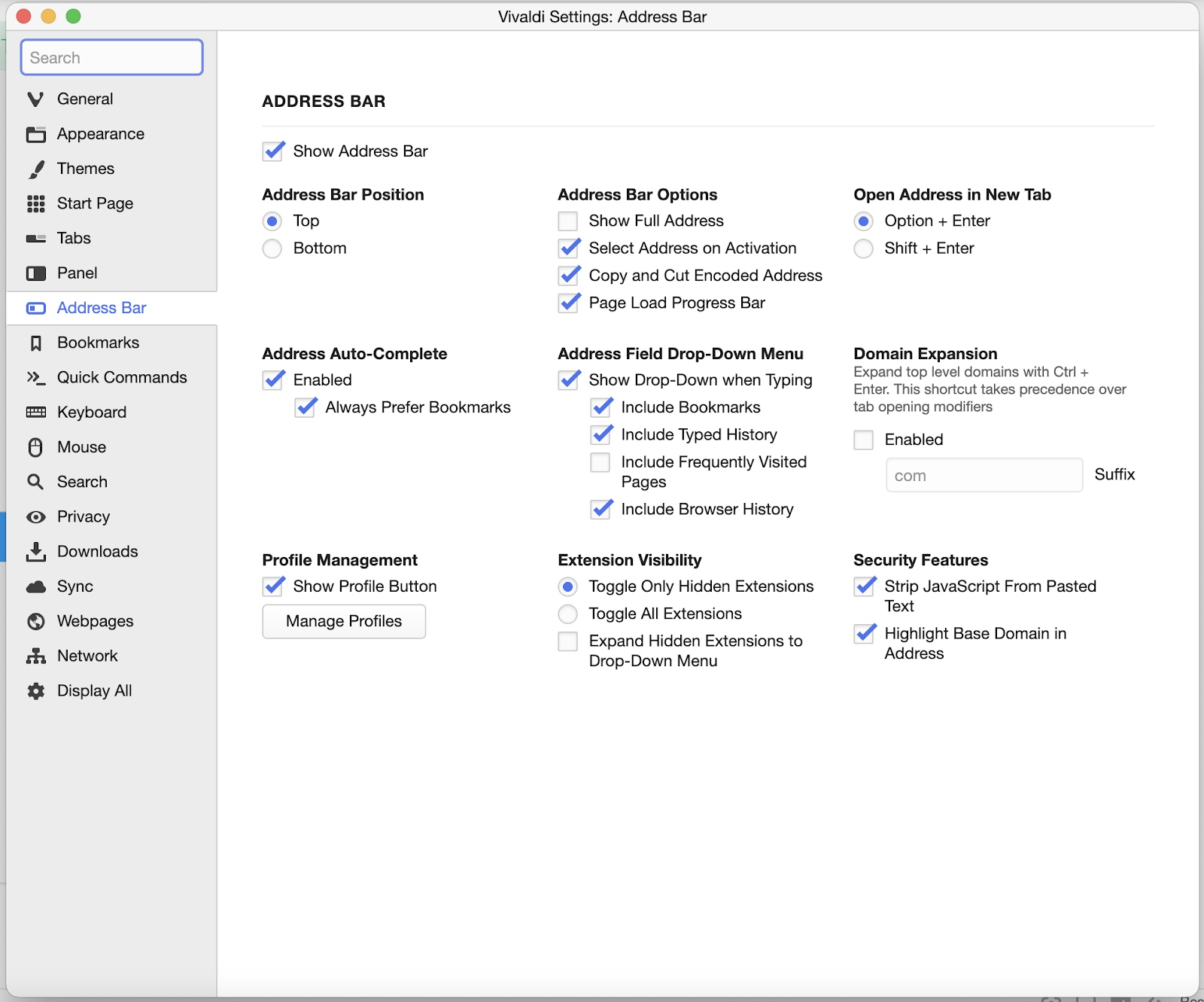
Task: Minimize the Vivaldi Settings window
Action: coord(48,17)
